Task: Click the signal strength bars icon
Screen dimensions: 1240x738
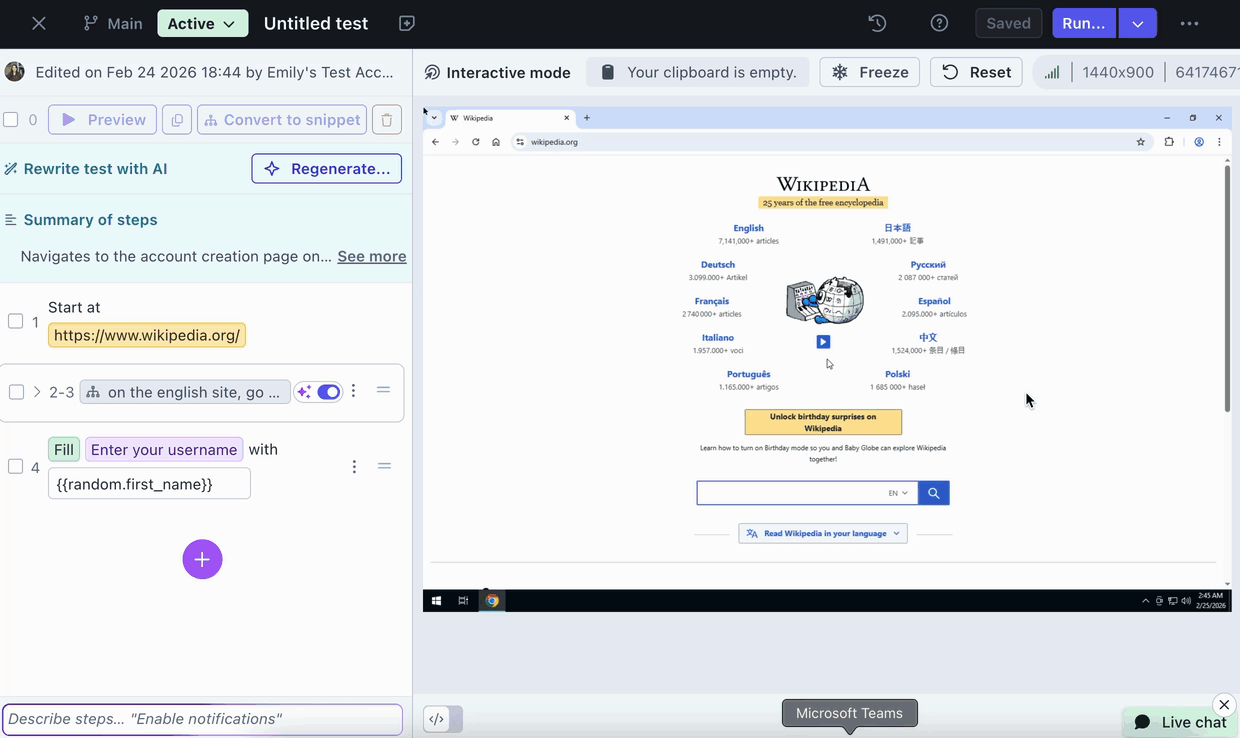Action: 1051,73
